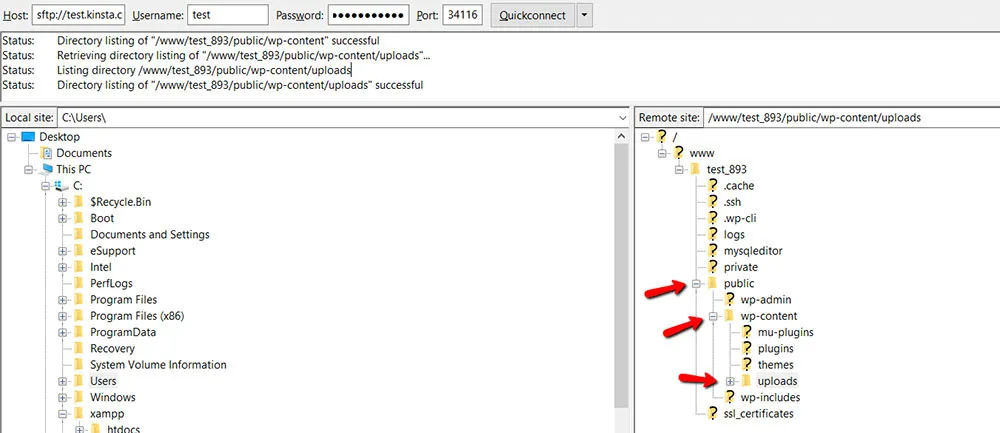Click the unknown-folder icon for mysqleditor
This screenshot has width=1000, height=433.
712,251
